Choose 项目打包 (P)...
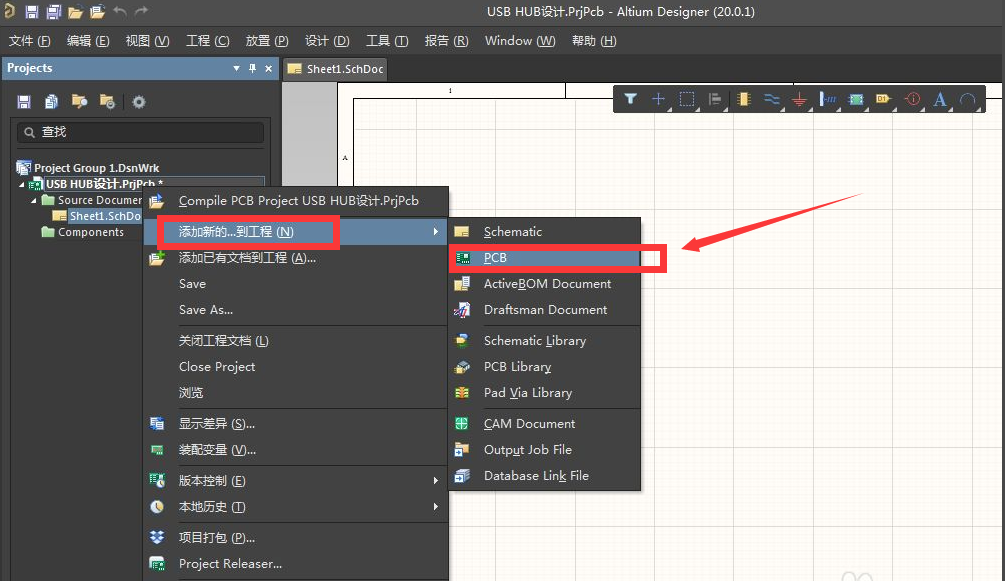Image resolution: width=1005 pixels, height=581 pixels. tap(296, 537)
